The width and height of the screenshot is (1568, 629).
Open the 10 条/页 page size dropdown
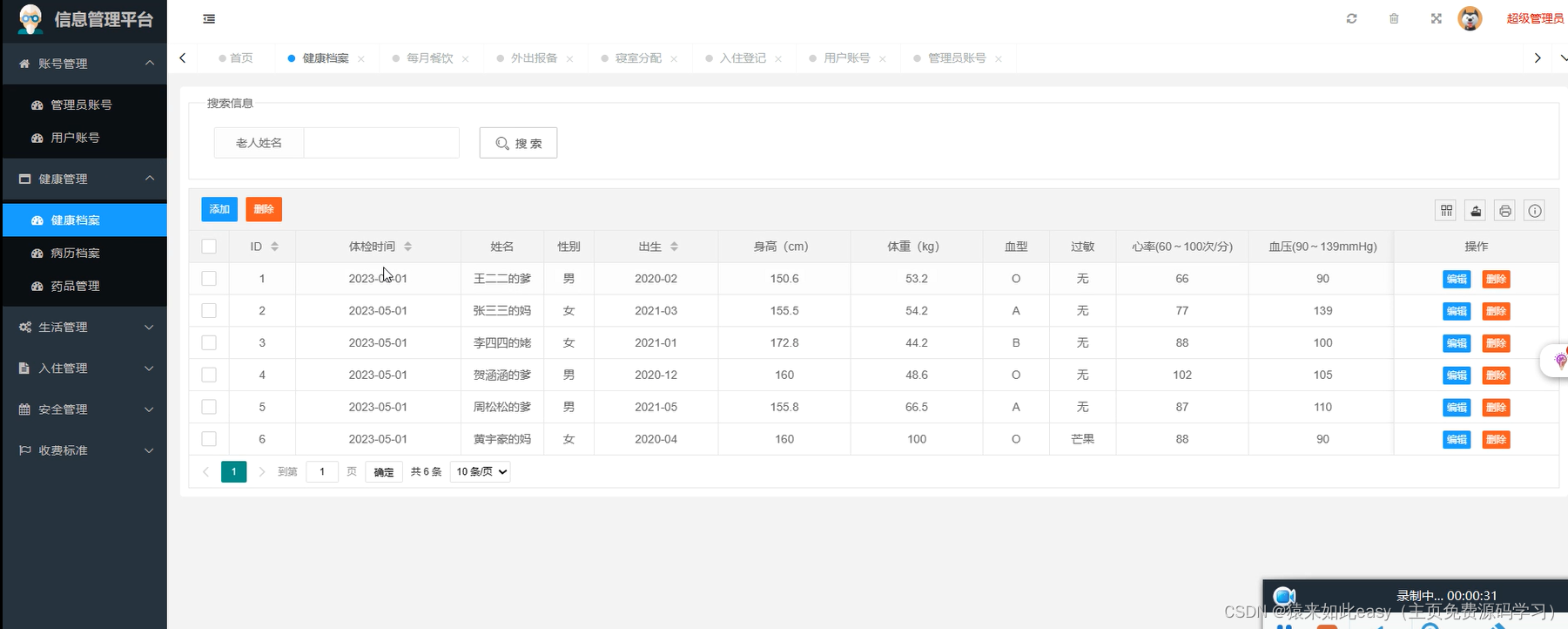tap(480, 471)
